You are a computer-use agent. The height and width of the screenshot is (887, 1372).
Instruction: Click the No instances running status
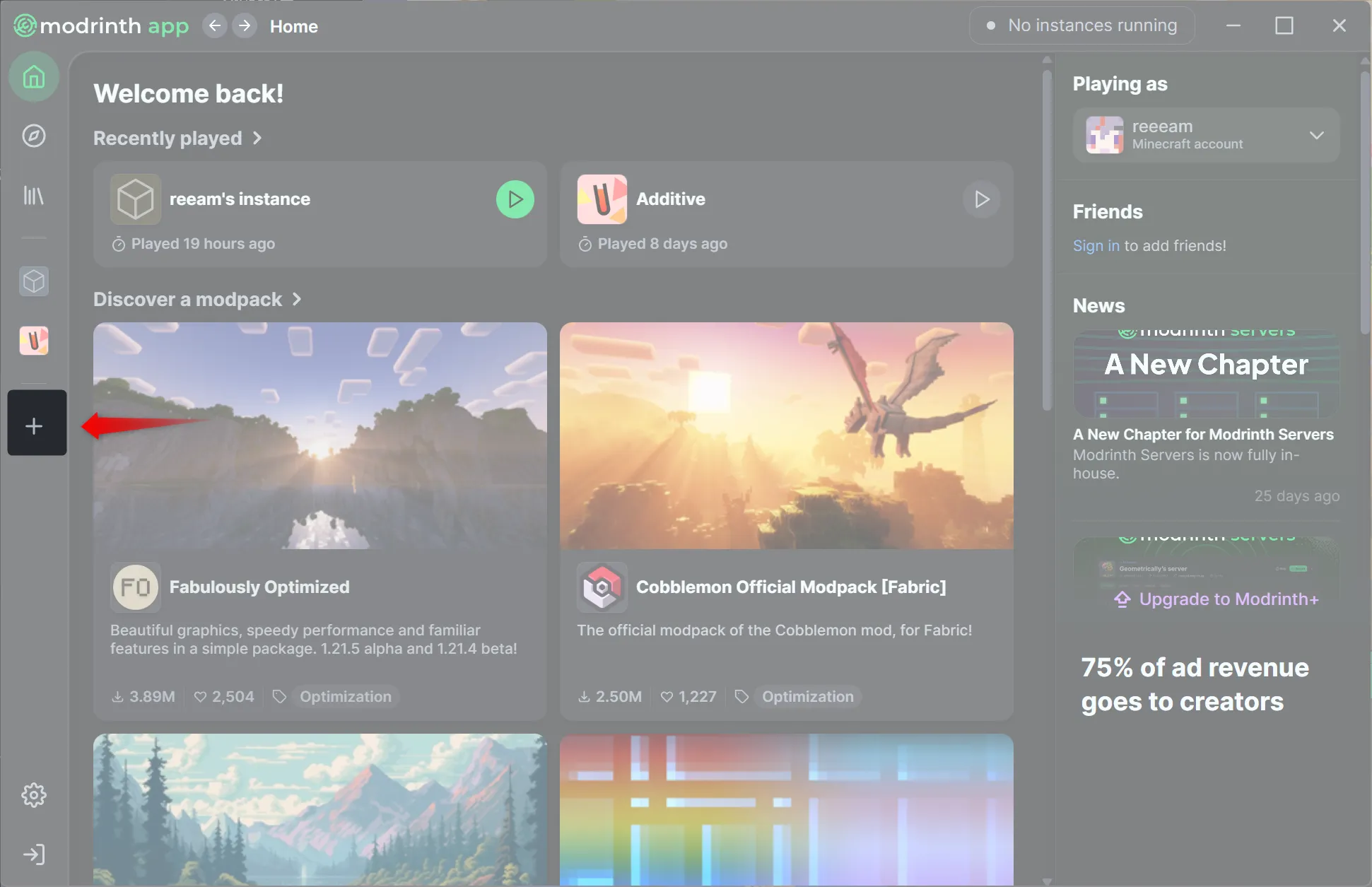point(1082,25)
